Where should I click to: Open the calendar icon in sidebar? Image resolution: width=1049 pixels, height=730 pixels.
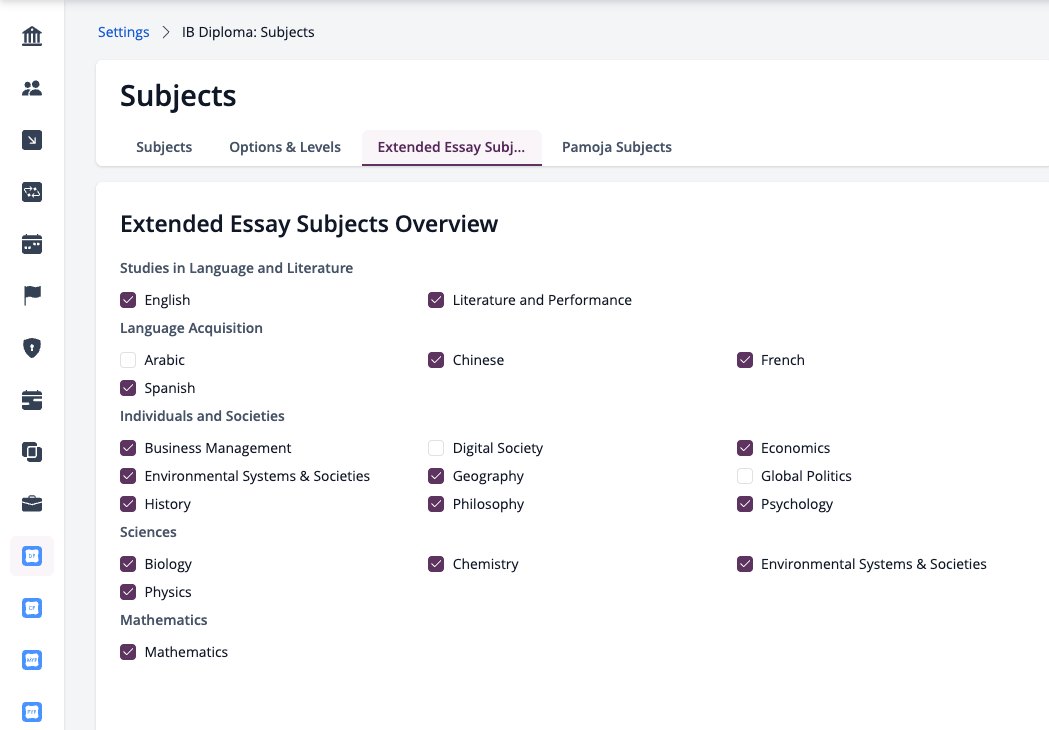[x=31, y=244]
